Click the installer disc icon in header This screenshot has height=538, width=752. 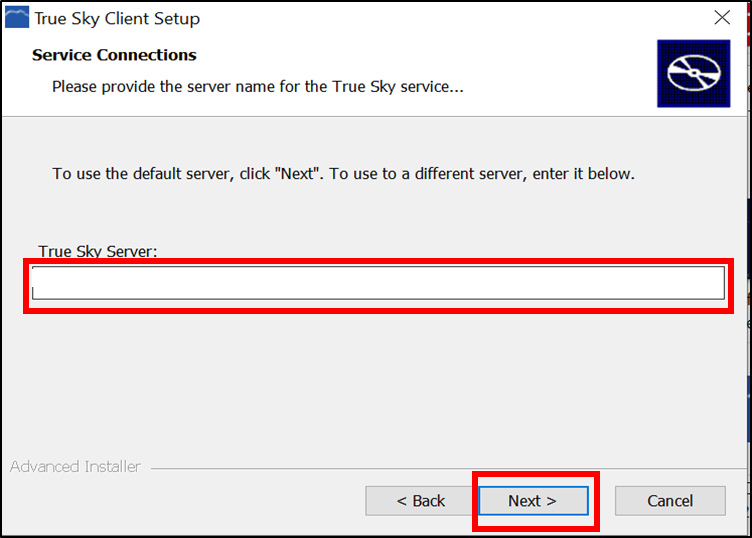coord(693,73)
